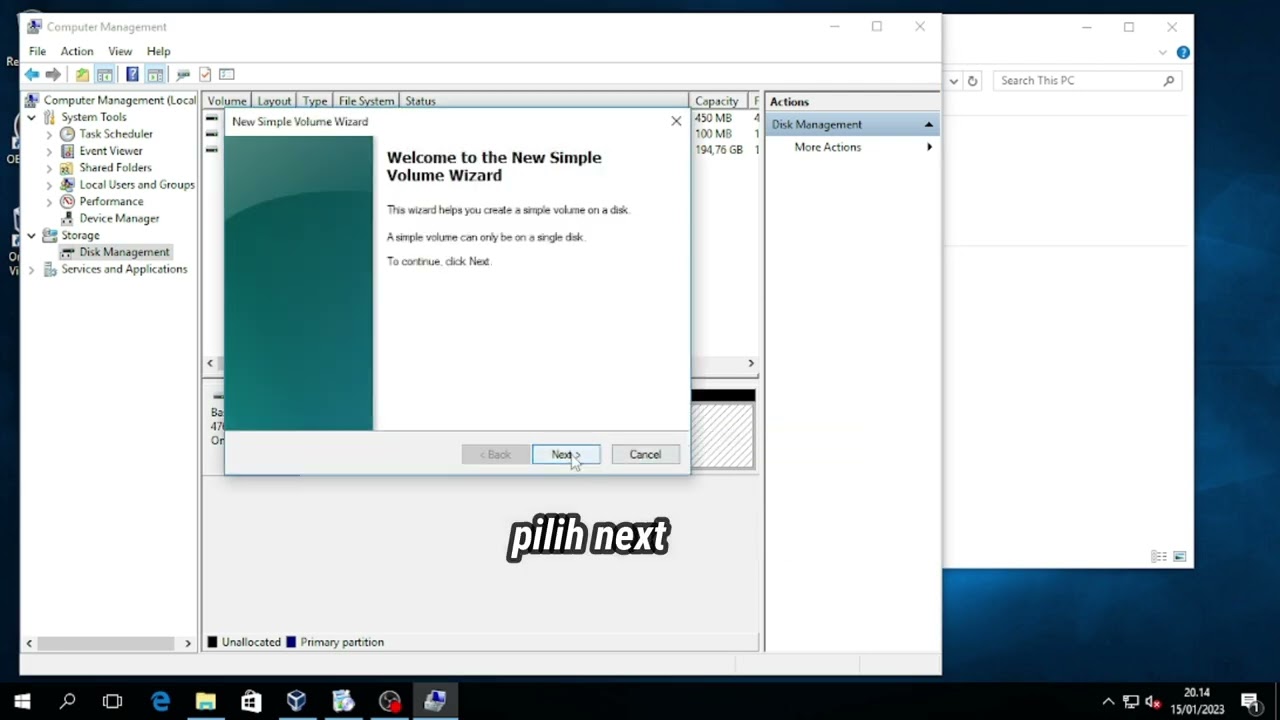Screen dimensions: 1280x720
Task: Toggle the Show/Hide Action Pane toolbar icon
Action: [155, 74]
